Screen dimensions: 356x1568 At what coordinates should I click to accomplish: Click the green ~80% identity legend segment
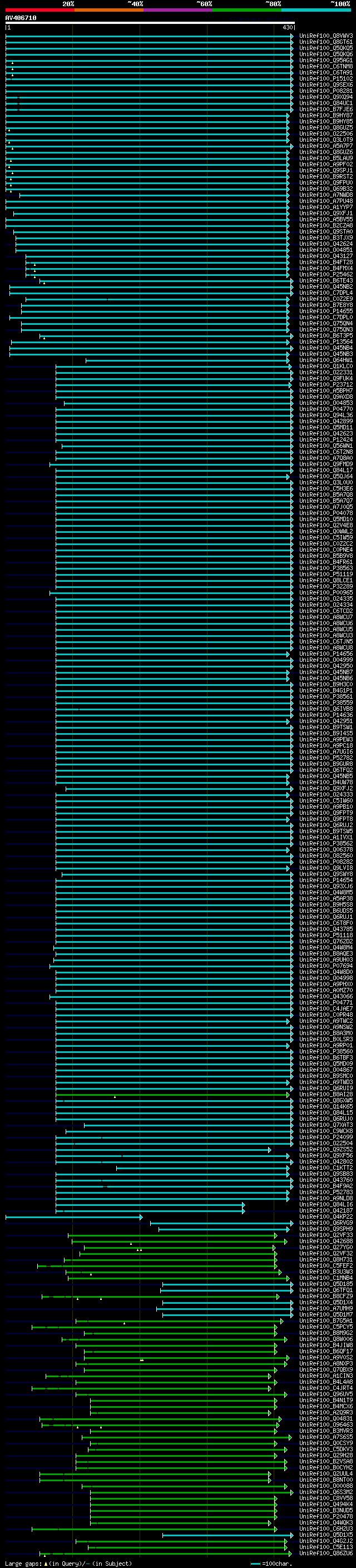(x=247, y=10)
